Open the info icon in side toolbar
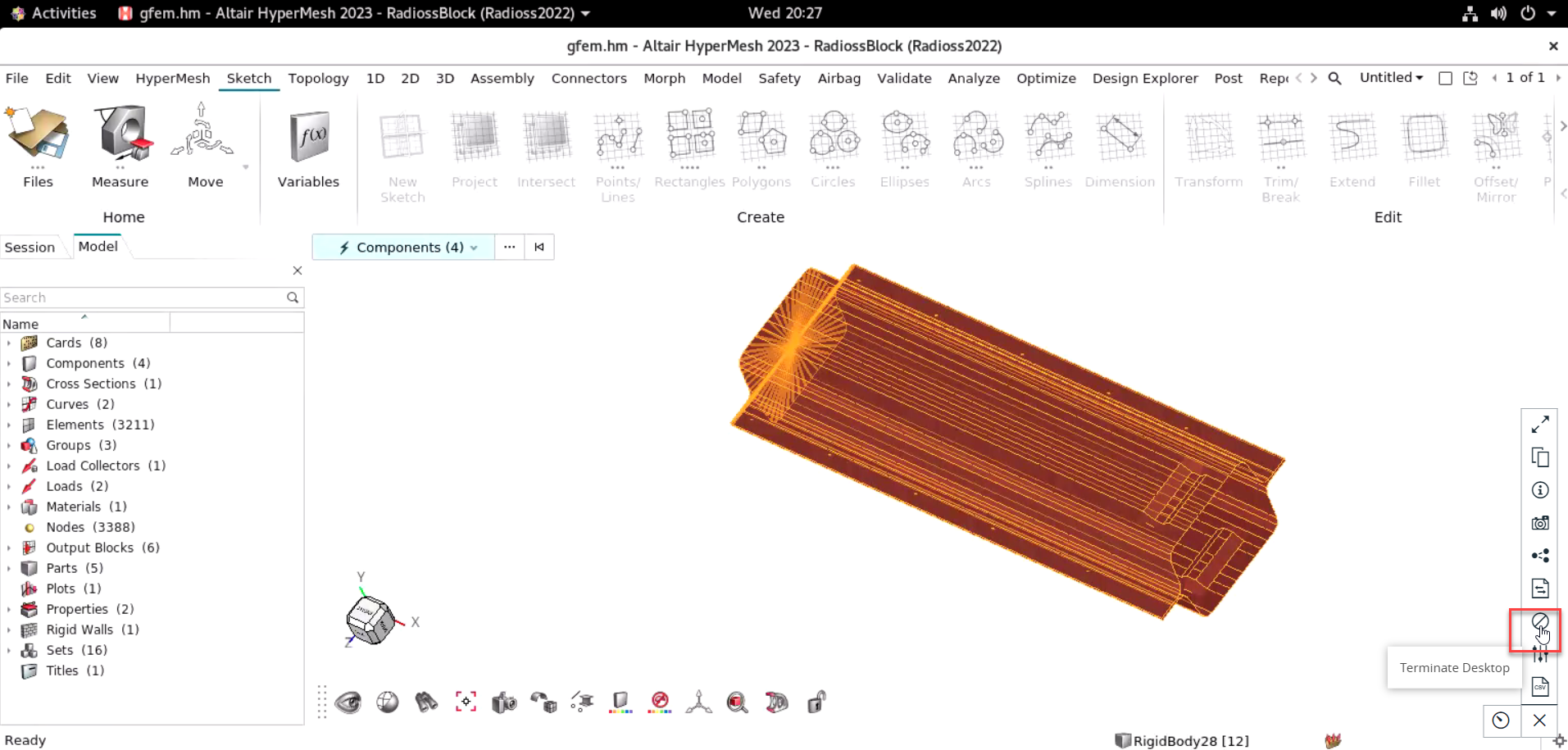Image resolution: width=1568 pixels, height=750 pixels. tap(1540, 490)
